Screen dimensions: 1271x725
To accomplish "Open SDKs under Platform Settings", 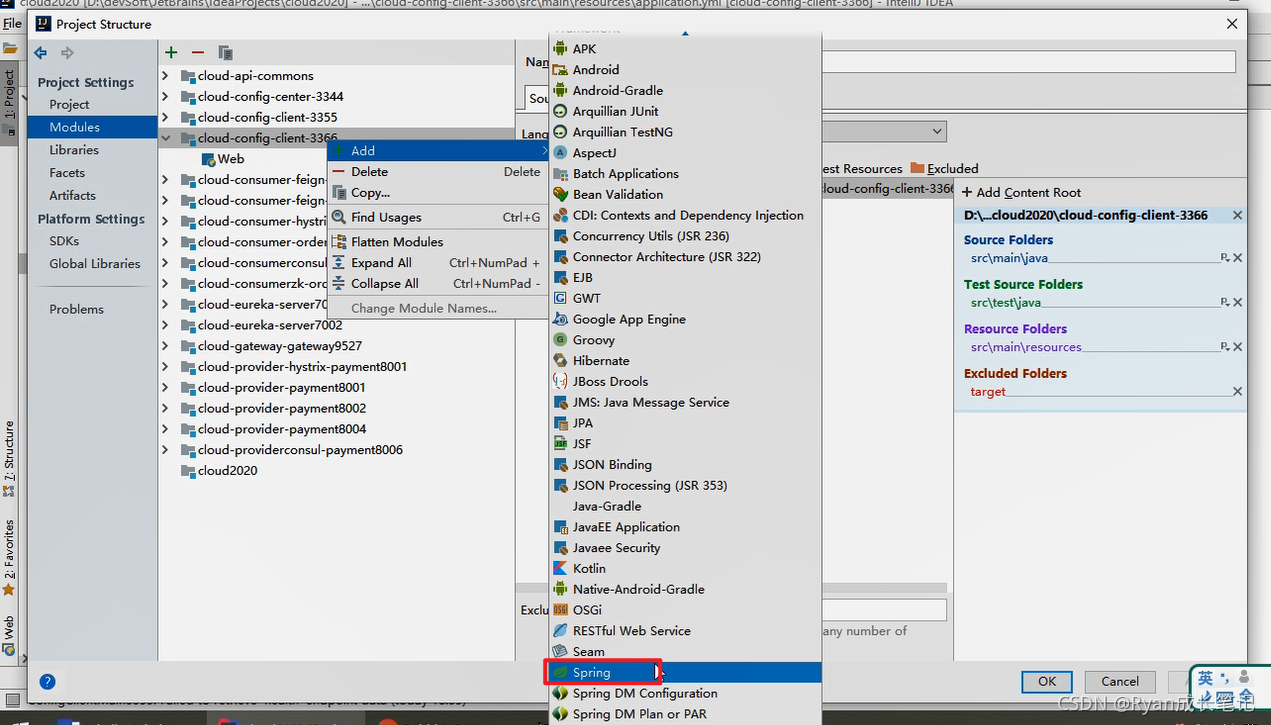I will click(x=64, y=241).
